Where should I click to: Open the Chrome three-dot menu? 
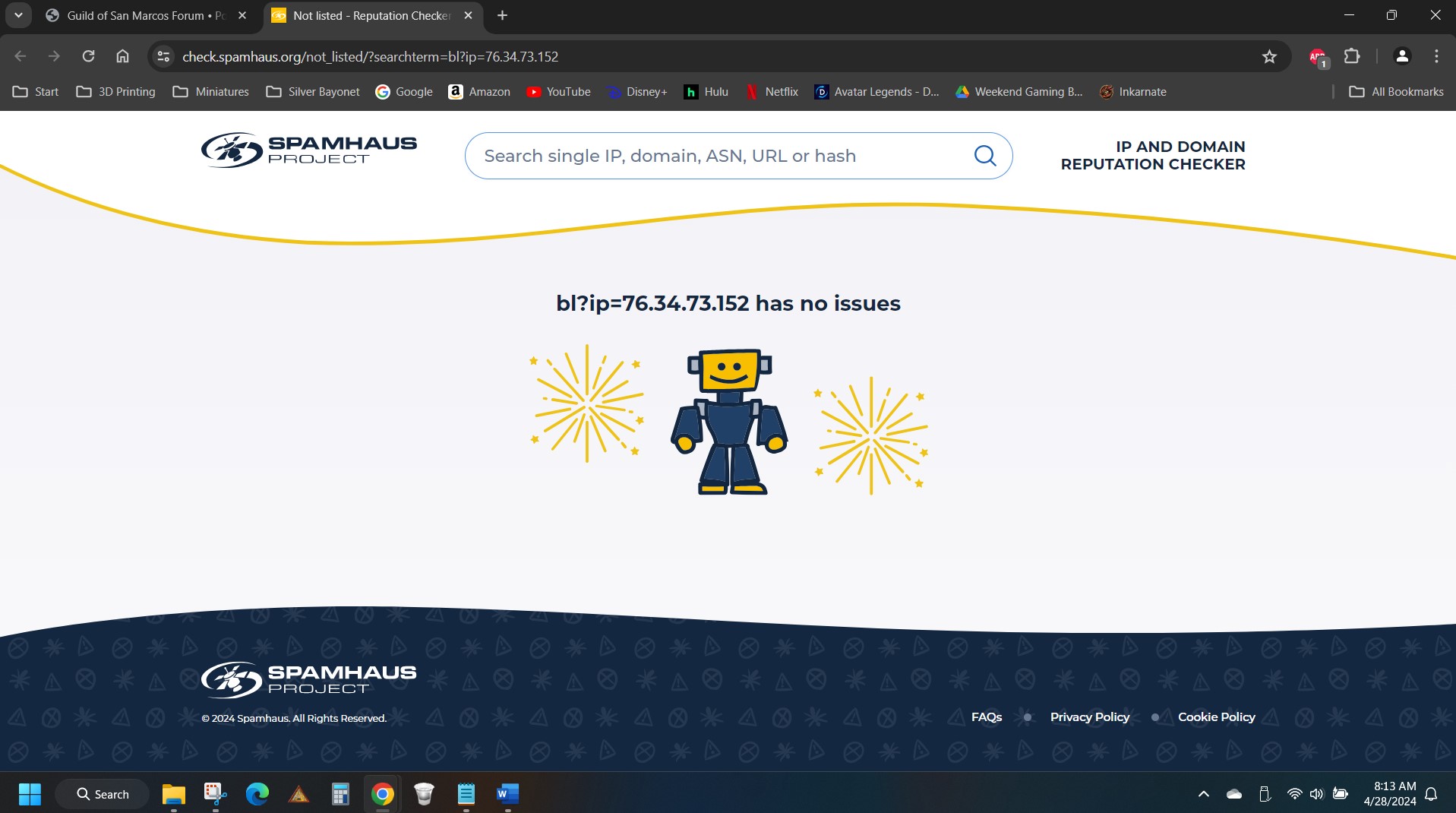1435,56
